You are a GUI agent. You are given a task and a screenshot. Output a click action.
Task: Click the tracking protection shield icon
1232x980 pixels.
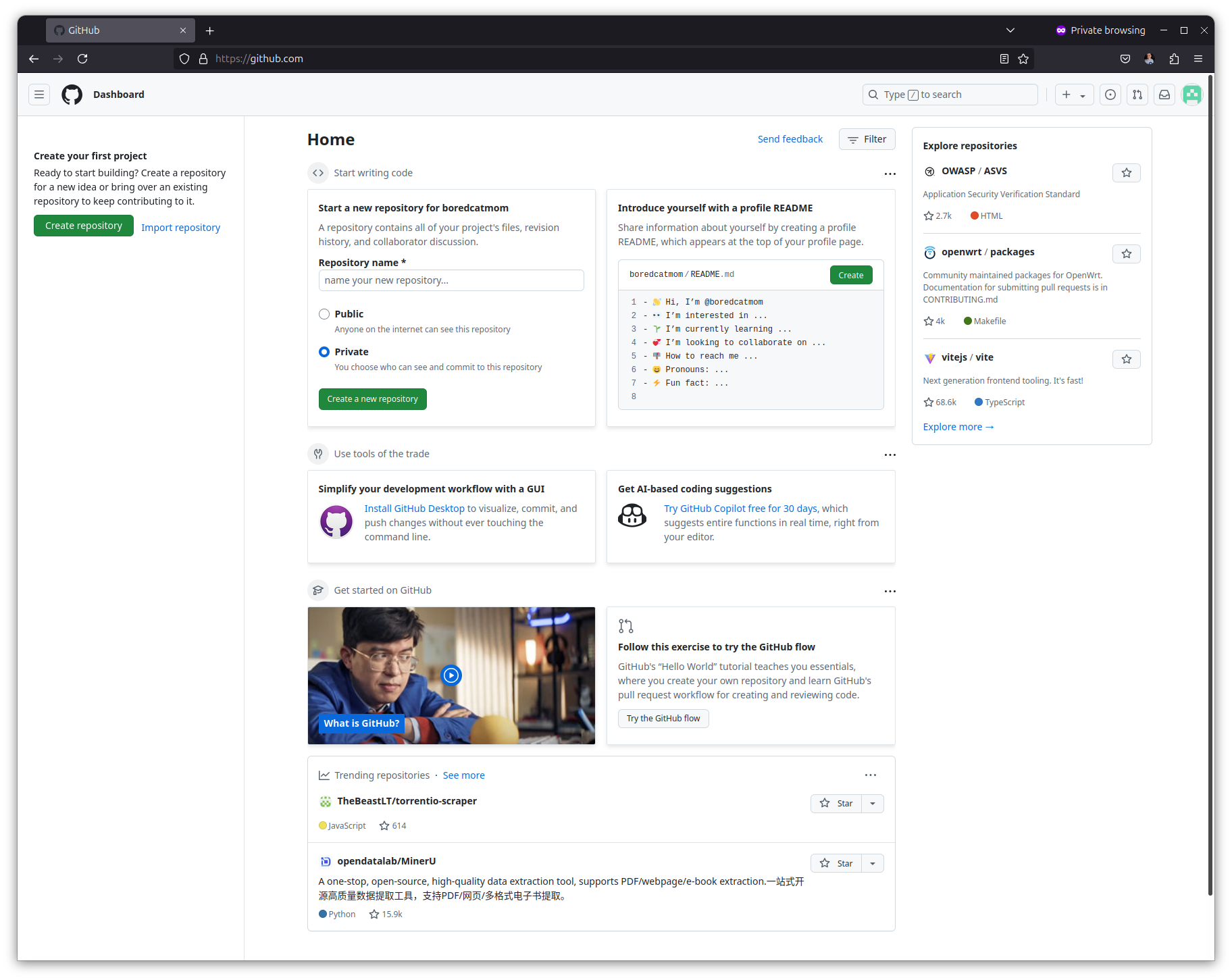tap(184, 59)
